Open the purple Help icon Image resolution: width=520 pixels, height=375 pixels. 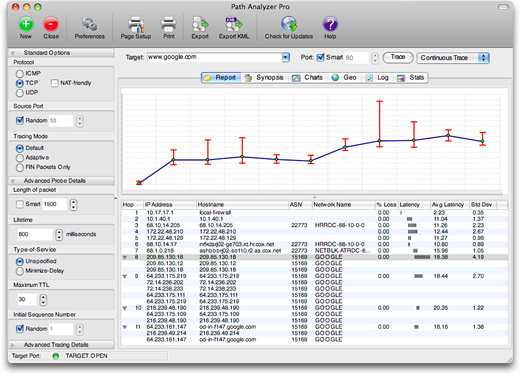[330, 24]
